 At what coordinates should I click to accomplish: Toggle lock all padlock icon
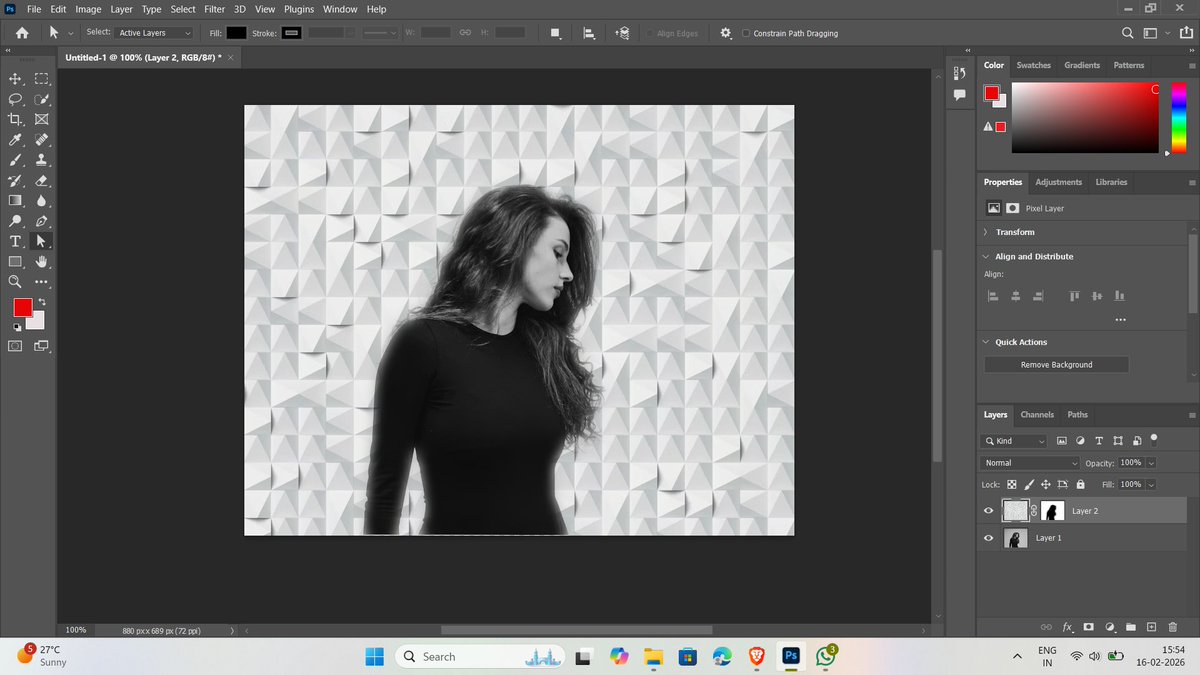1080,484
